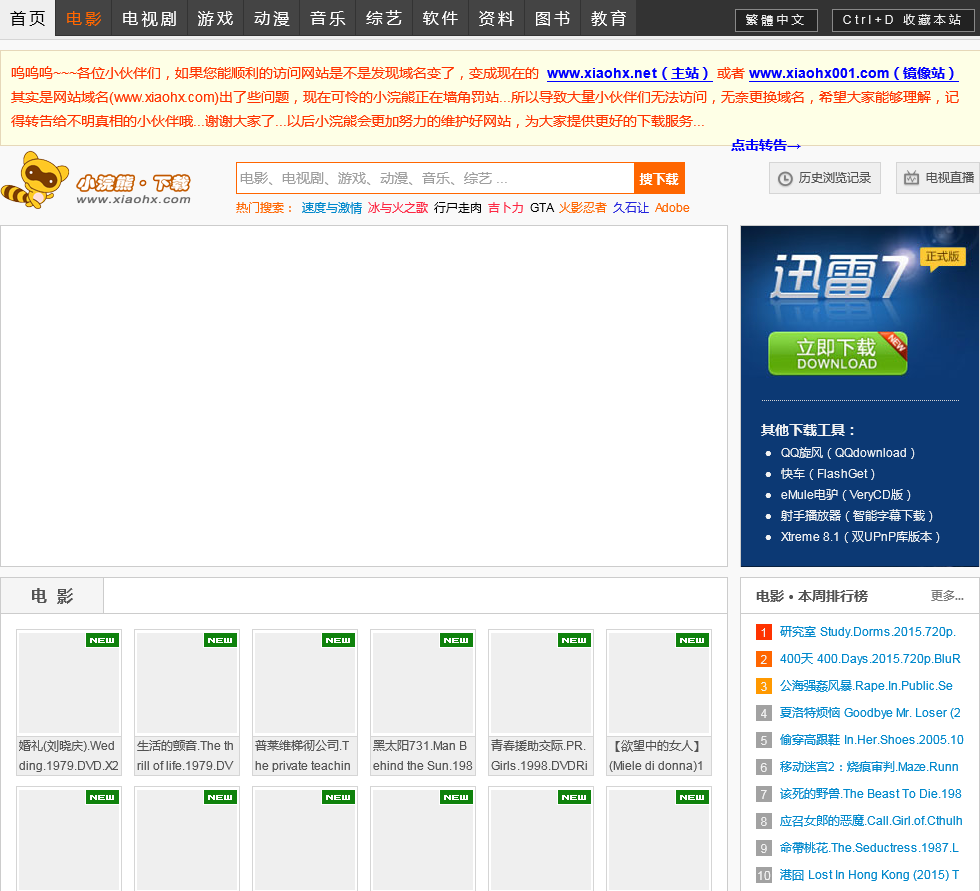Open the Xtreme 8.1 download link
Image resolution: width=980 pixels, height=891 pixels.
(860, 537)
